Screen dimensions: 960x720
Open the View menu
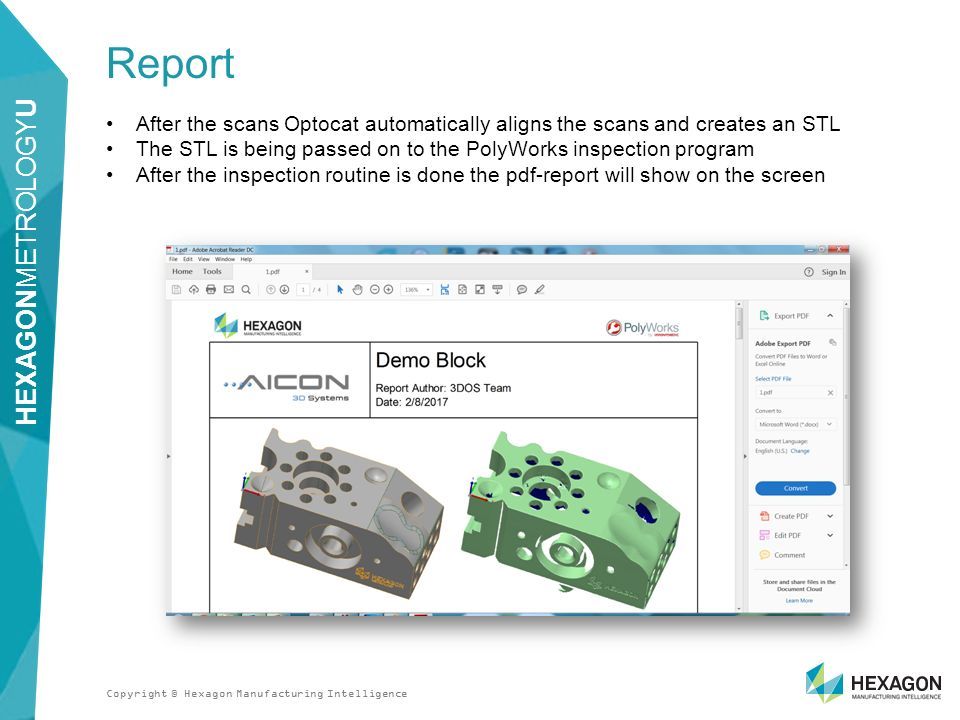point(203,259)
